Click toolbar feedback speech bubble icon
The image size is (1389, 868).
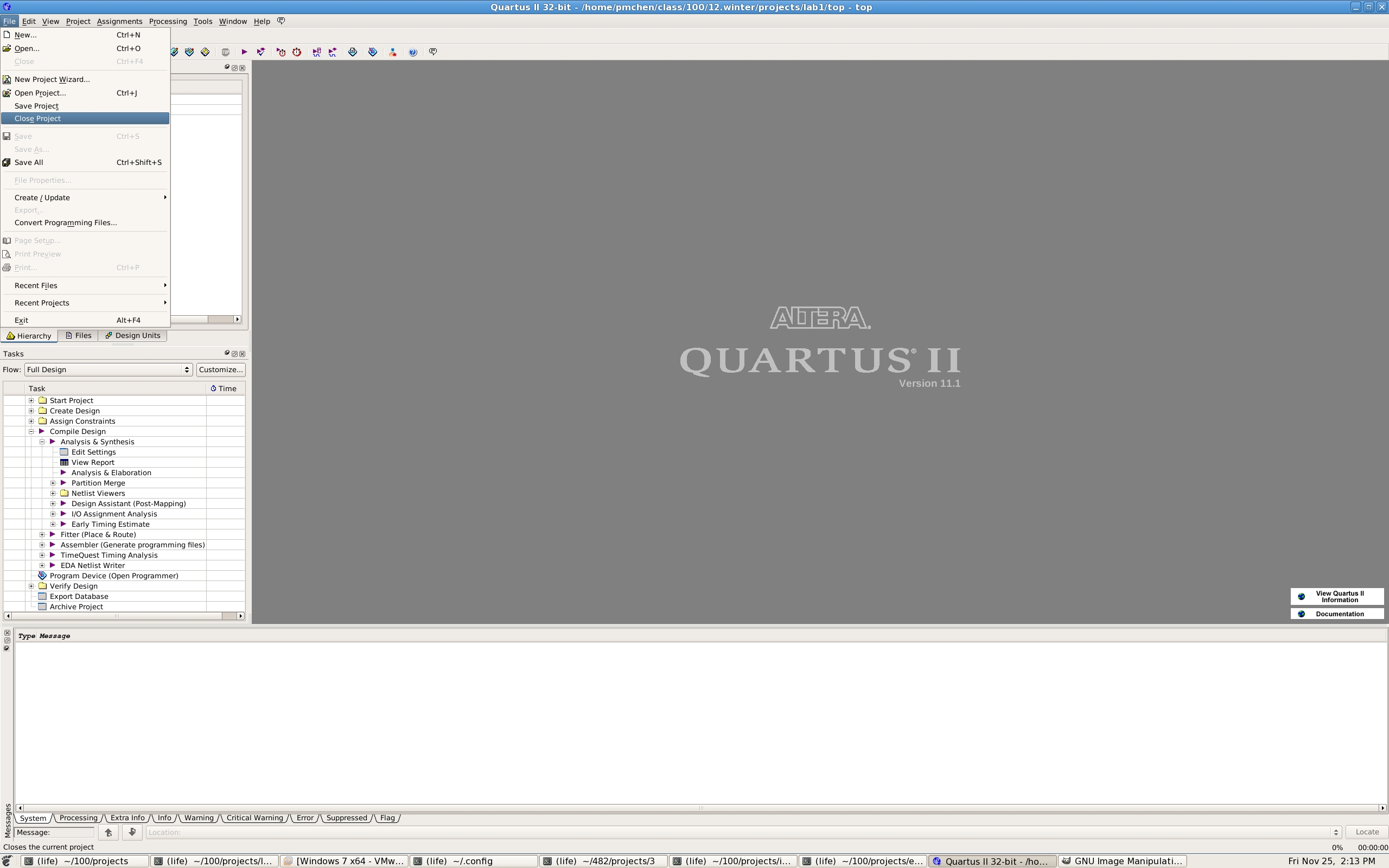click(434, 52)
